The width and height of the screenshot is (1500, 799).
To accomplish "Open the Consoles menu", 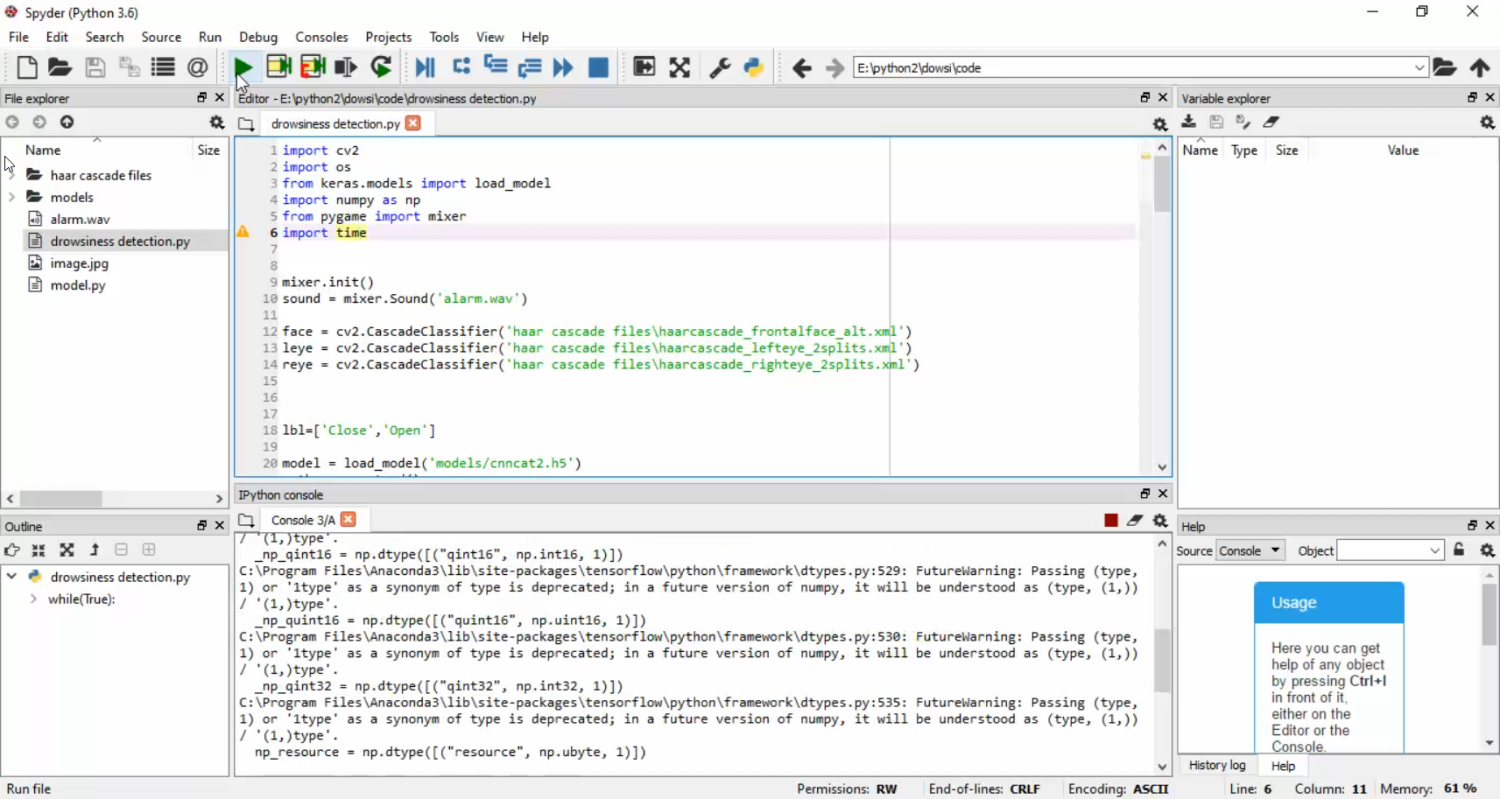I will (321, 37).
